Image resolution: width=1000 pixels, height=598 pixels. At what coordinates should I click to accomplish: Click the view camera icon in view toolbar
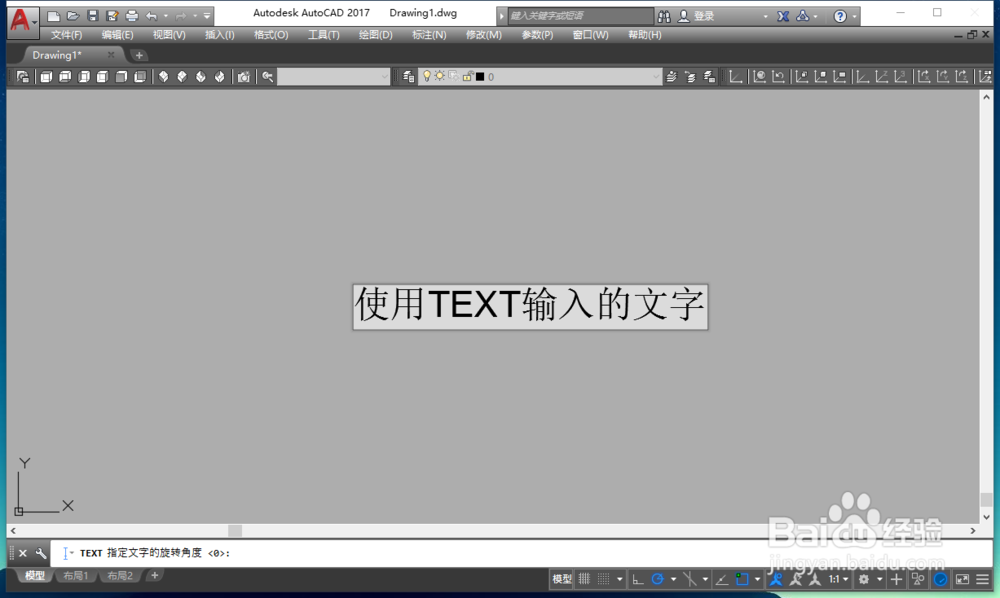(x=243, y=77)
